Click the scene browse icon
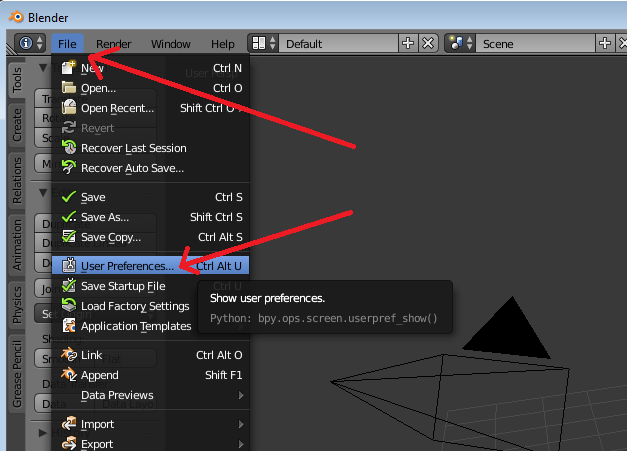627x451 pixels. [456, 43]
